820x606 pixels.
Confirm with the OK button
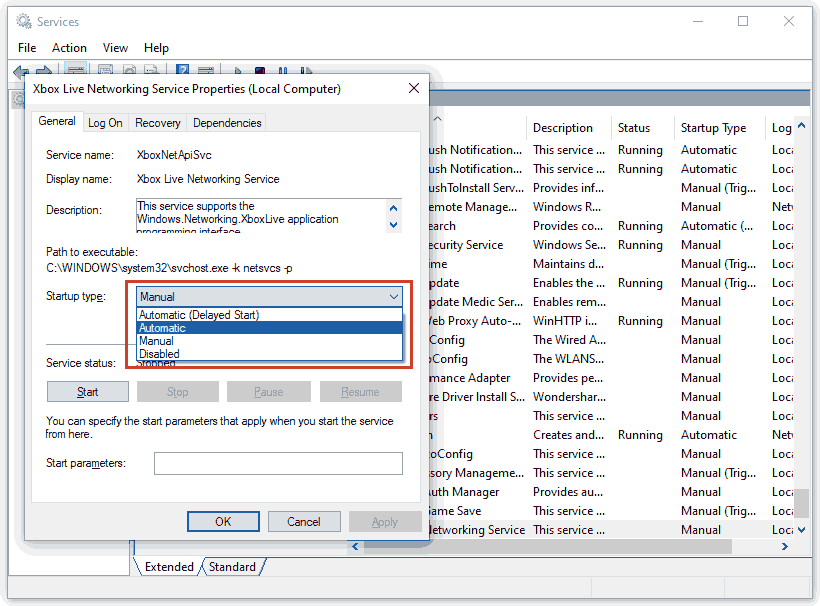pos(223,521)
